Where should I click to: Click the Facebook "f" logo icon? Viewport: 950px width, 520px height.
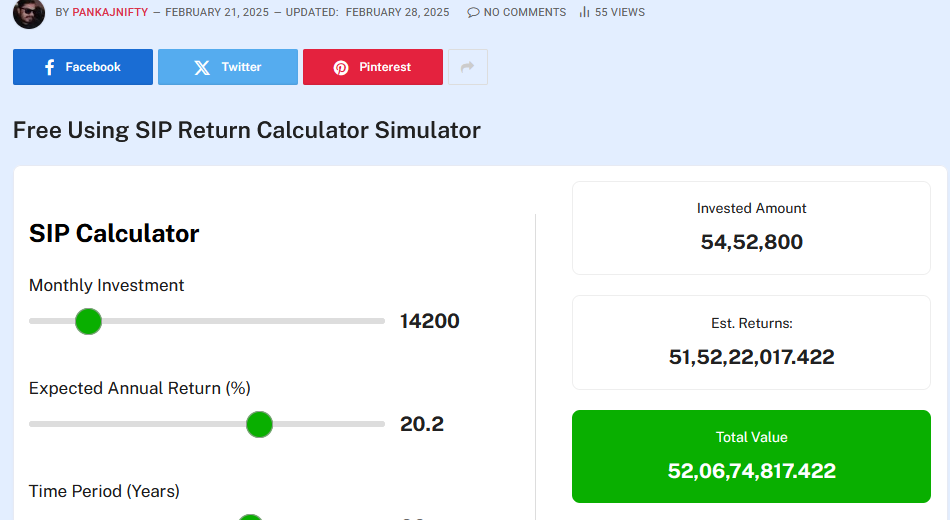tap(49, 67)
